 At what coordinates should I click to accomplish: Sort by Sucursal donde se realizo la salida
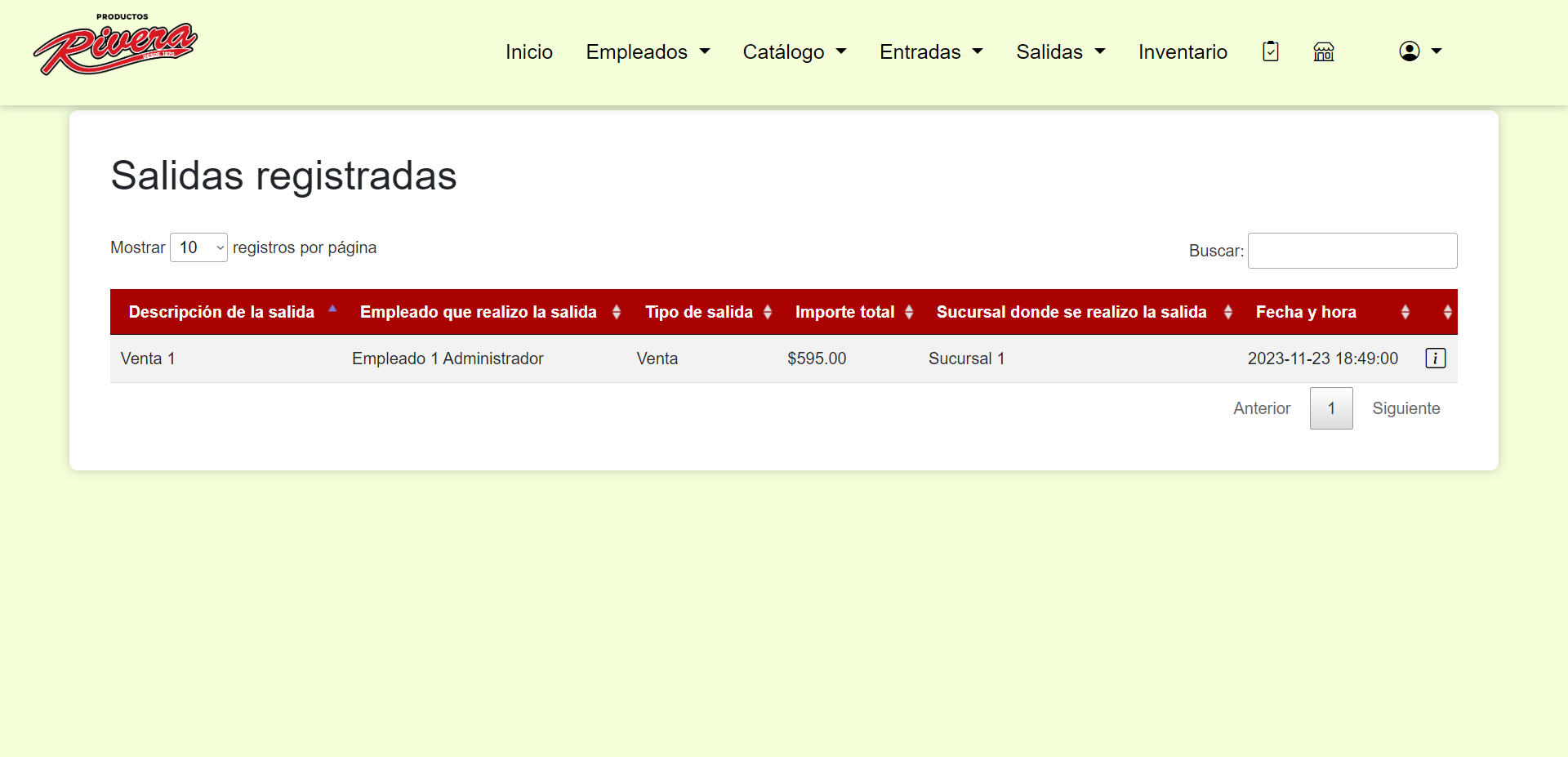pyautogui.click(x=1227, y=312)
